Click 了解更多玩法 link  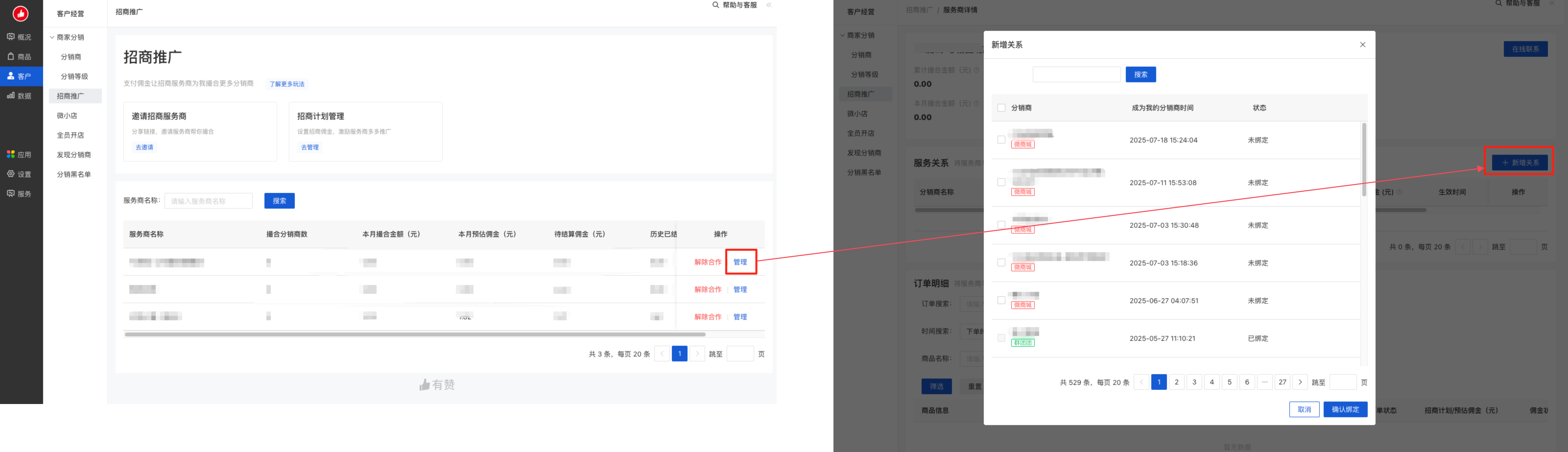[287, 84]
